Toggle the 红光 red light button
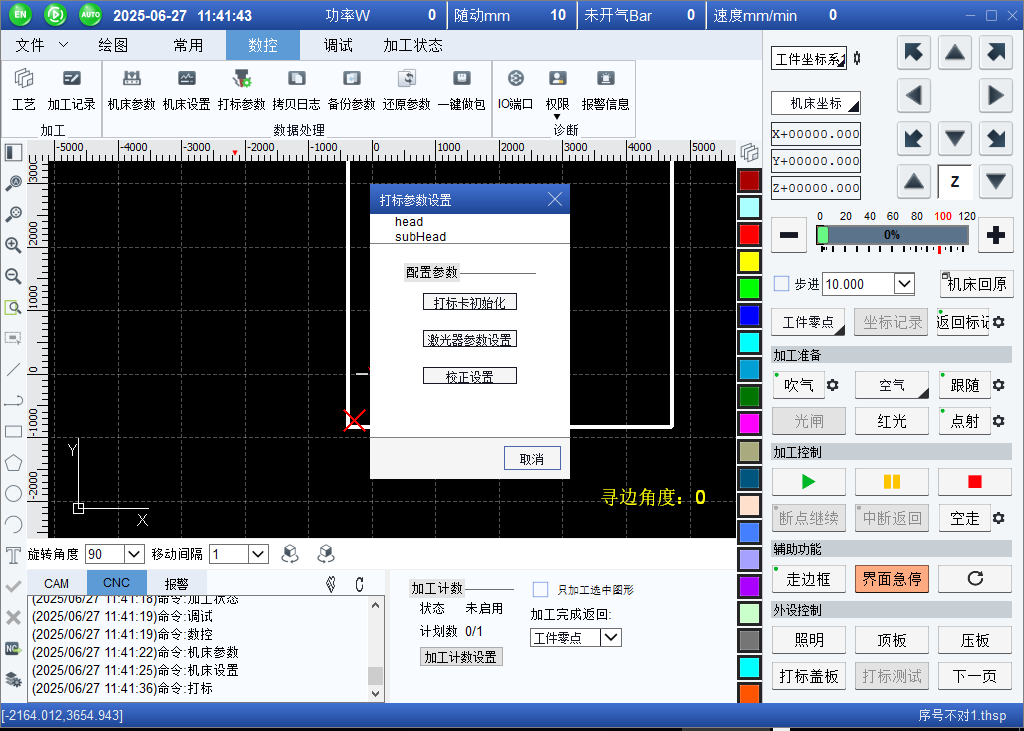Image resolution: width=1024 pixels, height=731 pixels. pos(891,421)
